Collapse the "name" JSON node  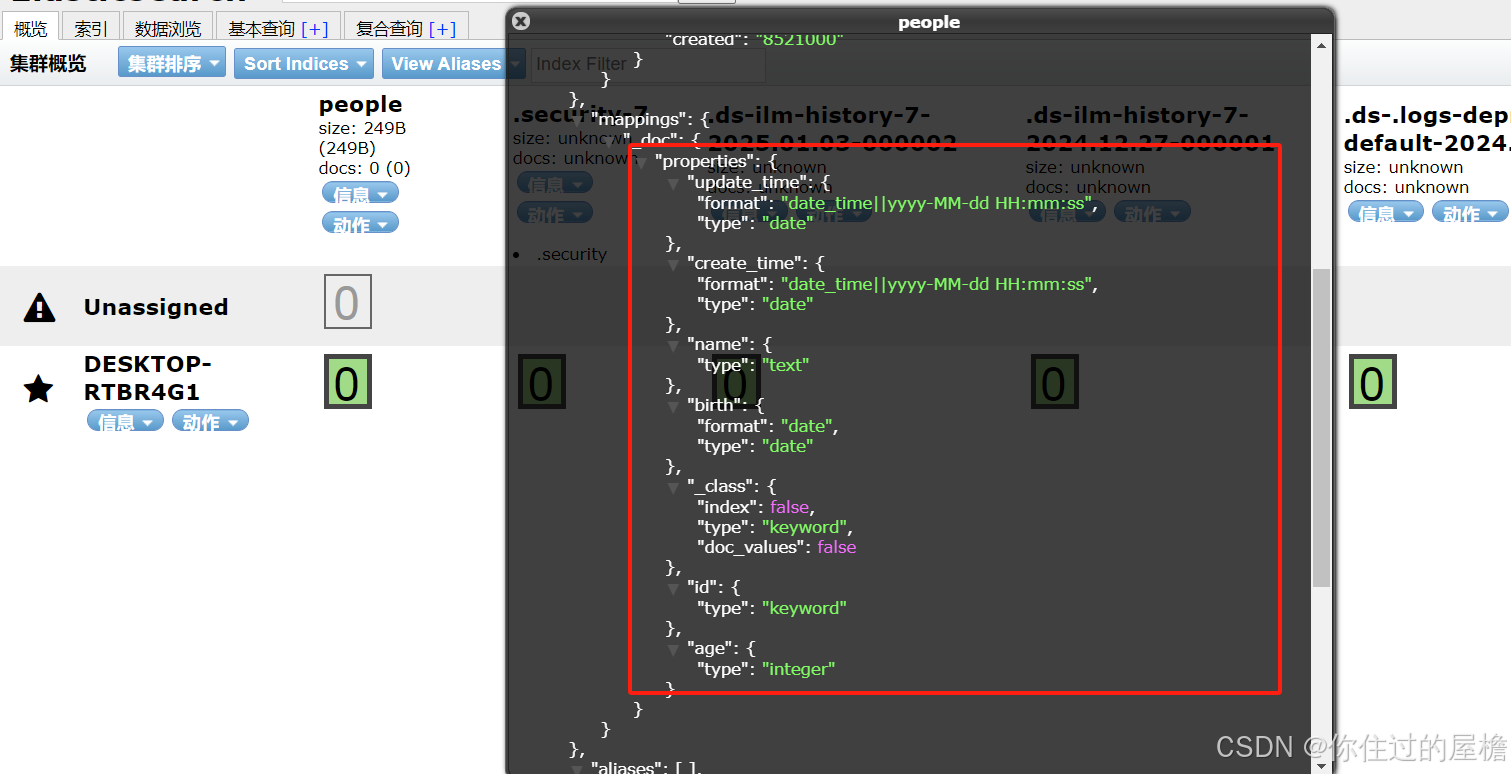pyautogui.click(x=674, y=345)
